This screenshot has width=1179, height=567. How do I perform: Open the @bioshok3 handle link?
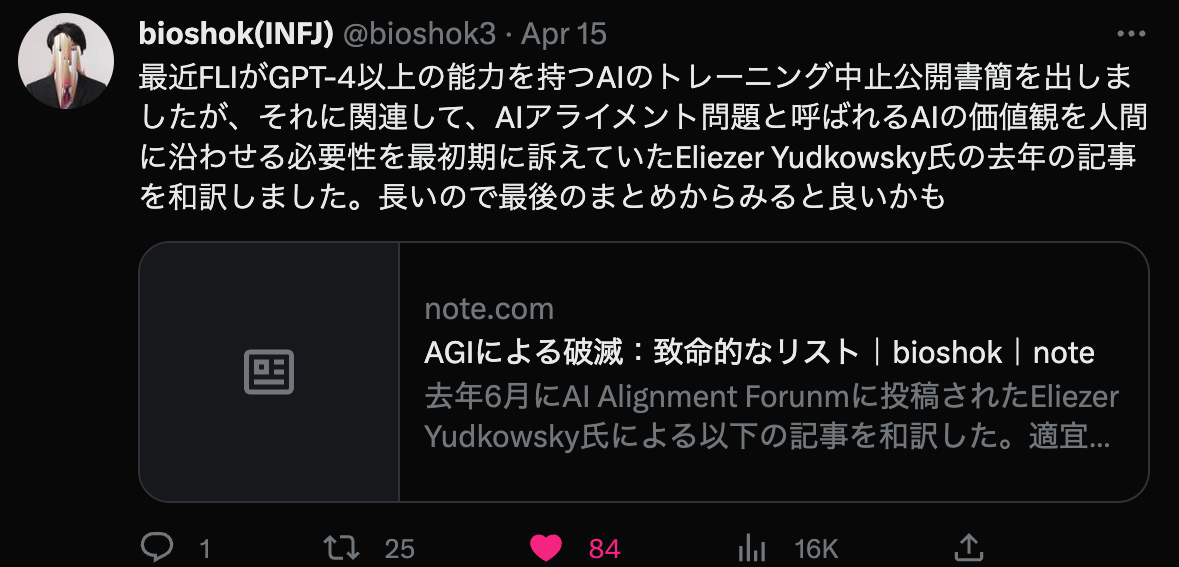[x=420, y=34]
